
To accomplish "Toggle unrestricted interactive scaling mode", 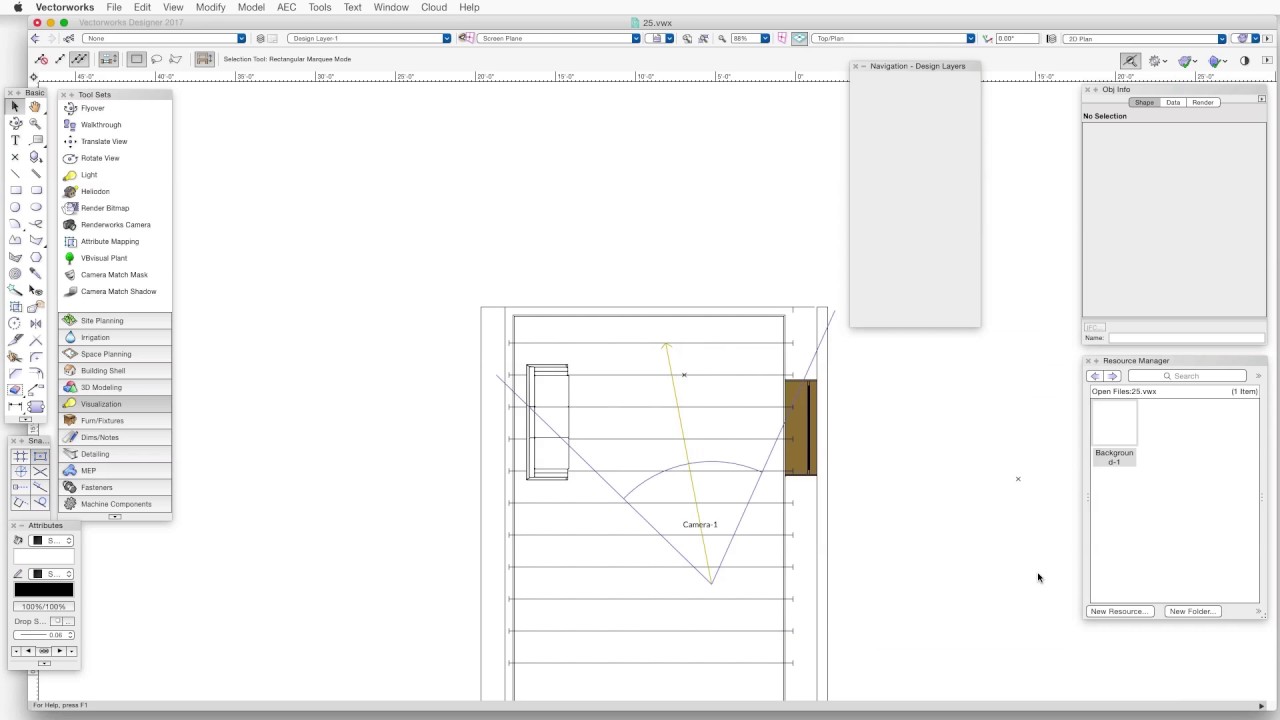I will pos(79,59).
